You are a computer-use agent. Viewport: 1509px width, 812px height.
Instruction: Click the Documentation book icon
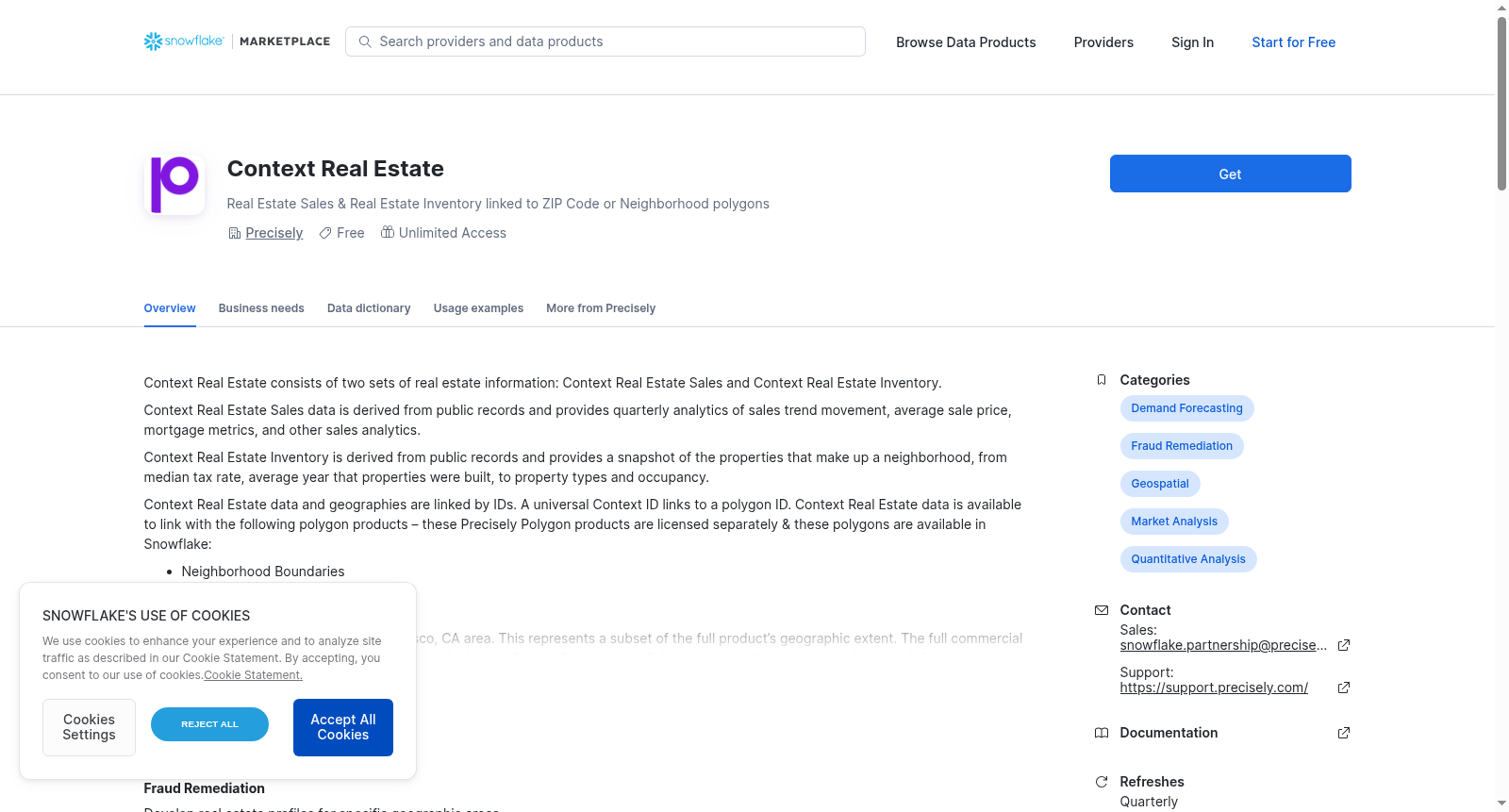click(1102, 733)
